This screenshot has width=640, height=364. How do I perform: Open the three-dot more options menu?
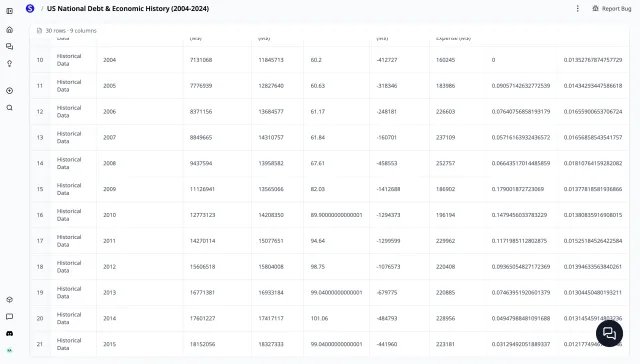pyautogui.click(x=578, y=9)
